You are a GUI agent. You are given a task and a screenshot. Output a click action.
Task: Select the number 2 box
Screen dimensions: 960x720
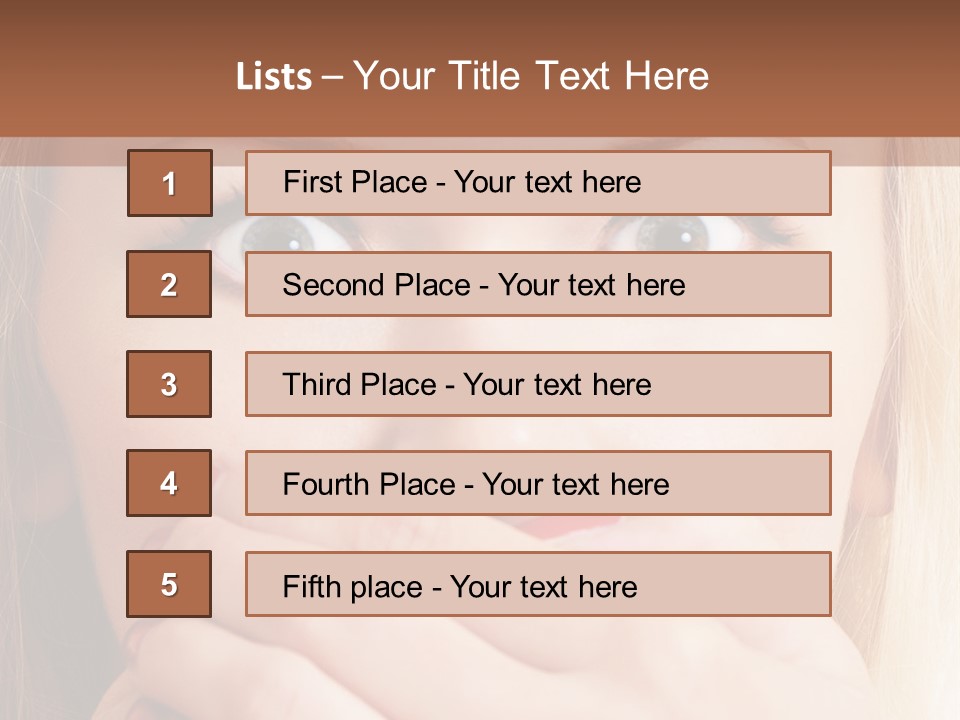pyautogui.click(x=169, y=284)
